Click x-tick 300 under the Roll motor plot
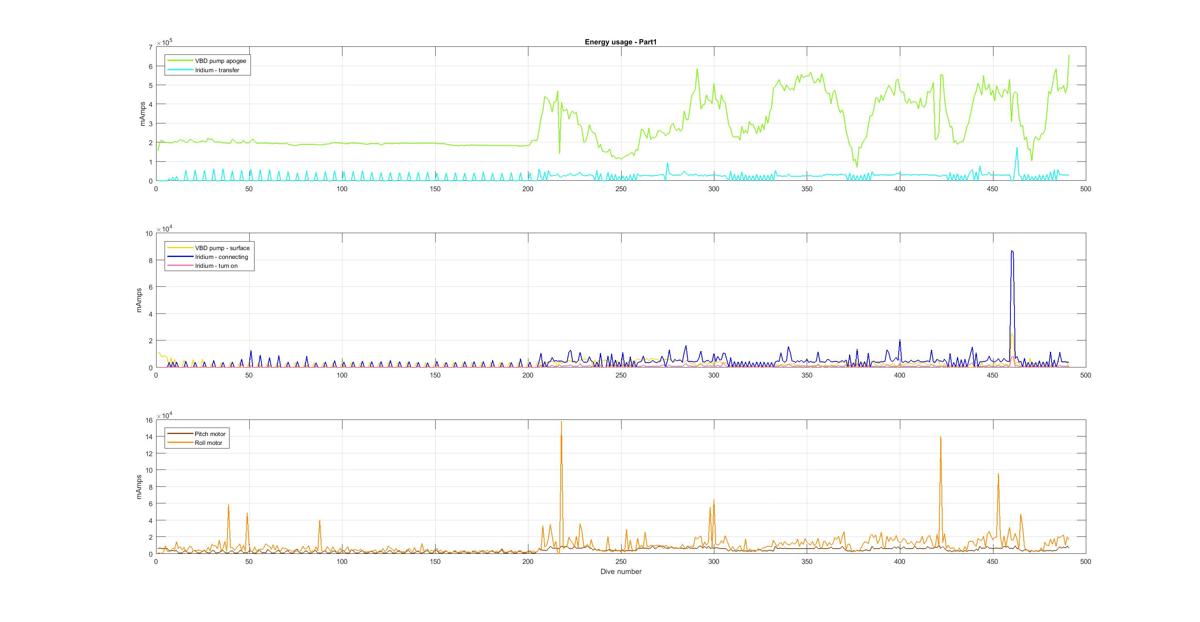 (x=714, y=562)
